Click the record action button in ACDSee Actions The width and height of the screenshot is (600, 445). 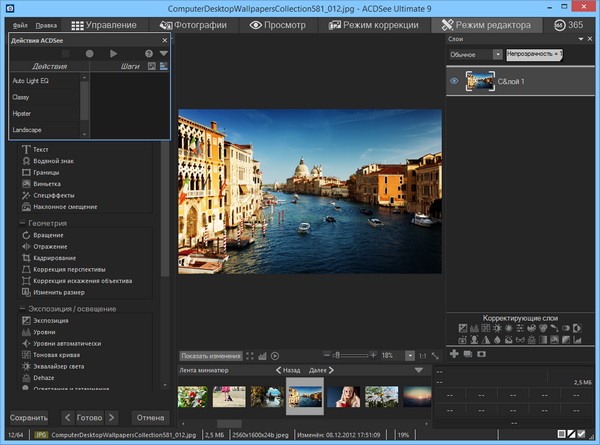90,53
